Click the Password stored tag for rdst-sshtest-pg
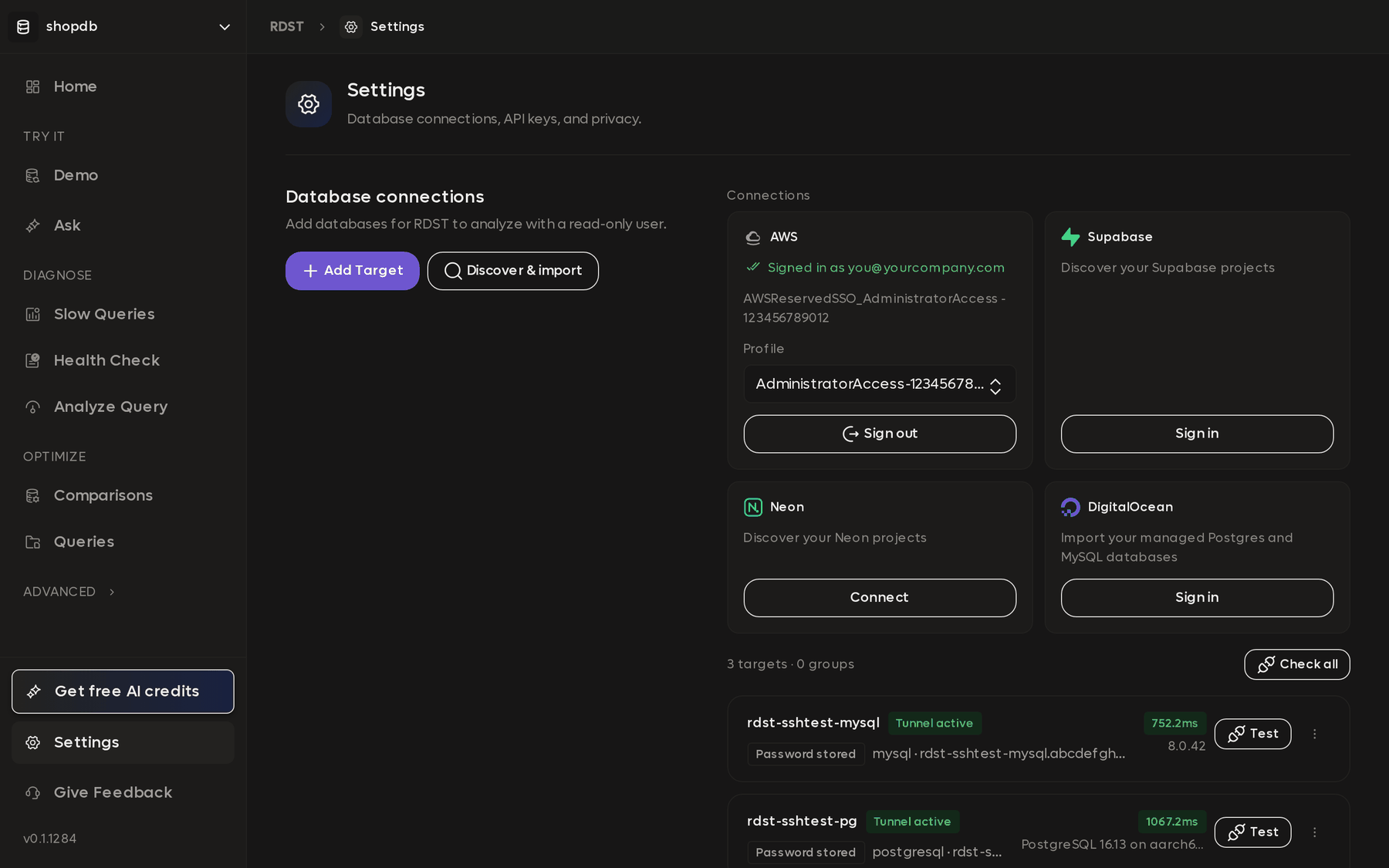This screenshot has width=1389, height=868. click(806, 853)
